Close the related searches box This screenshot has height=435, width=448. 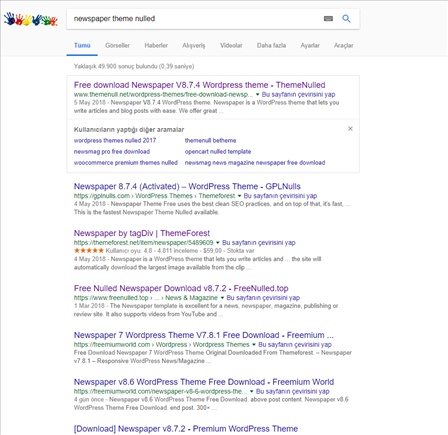tap(350, 129)
